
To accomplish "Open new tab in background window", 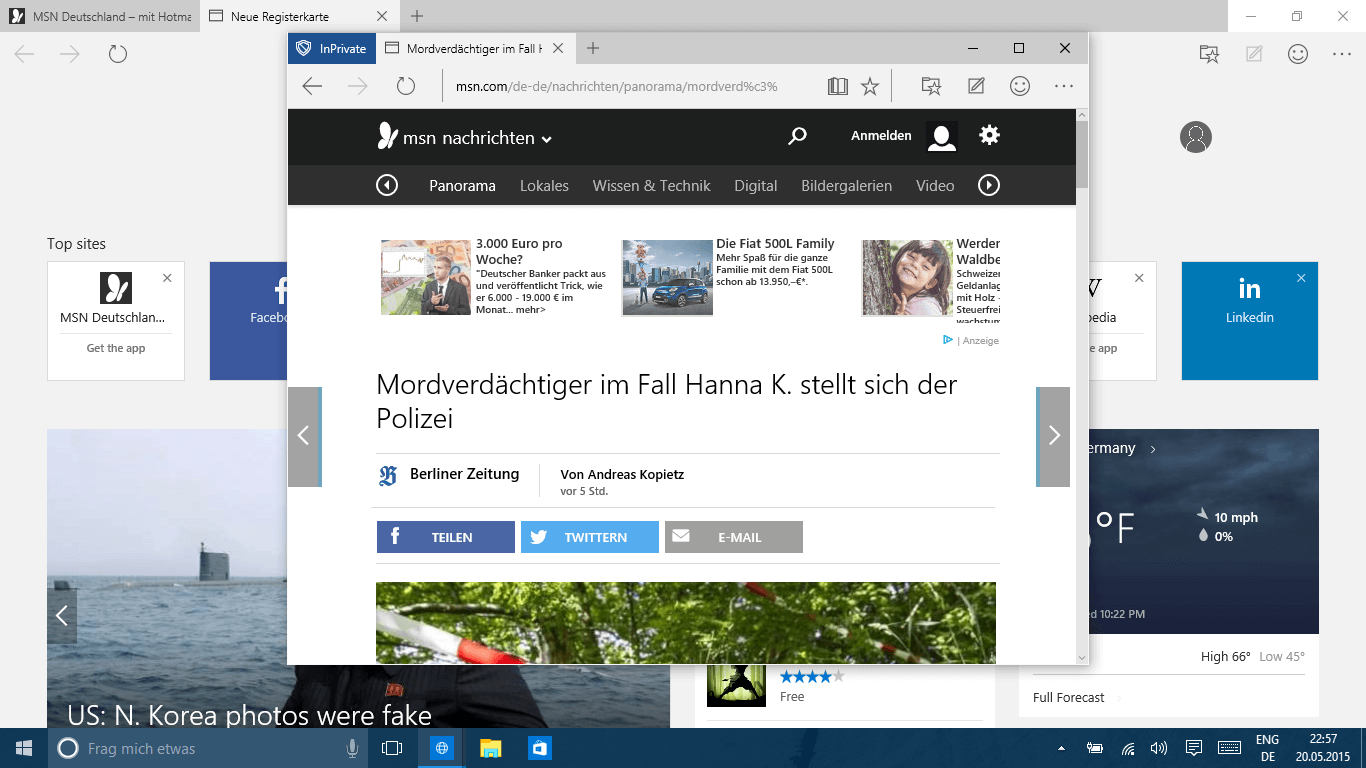I will tap(417, 16).
